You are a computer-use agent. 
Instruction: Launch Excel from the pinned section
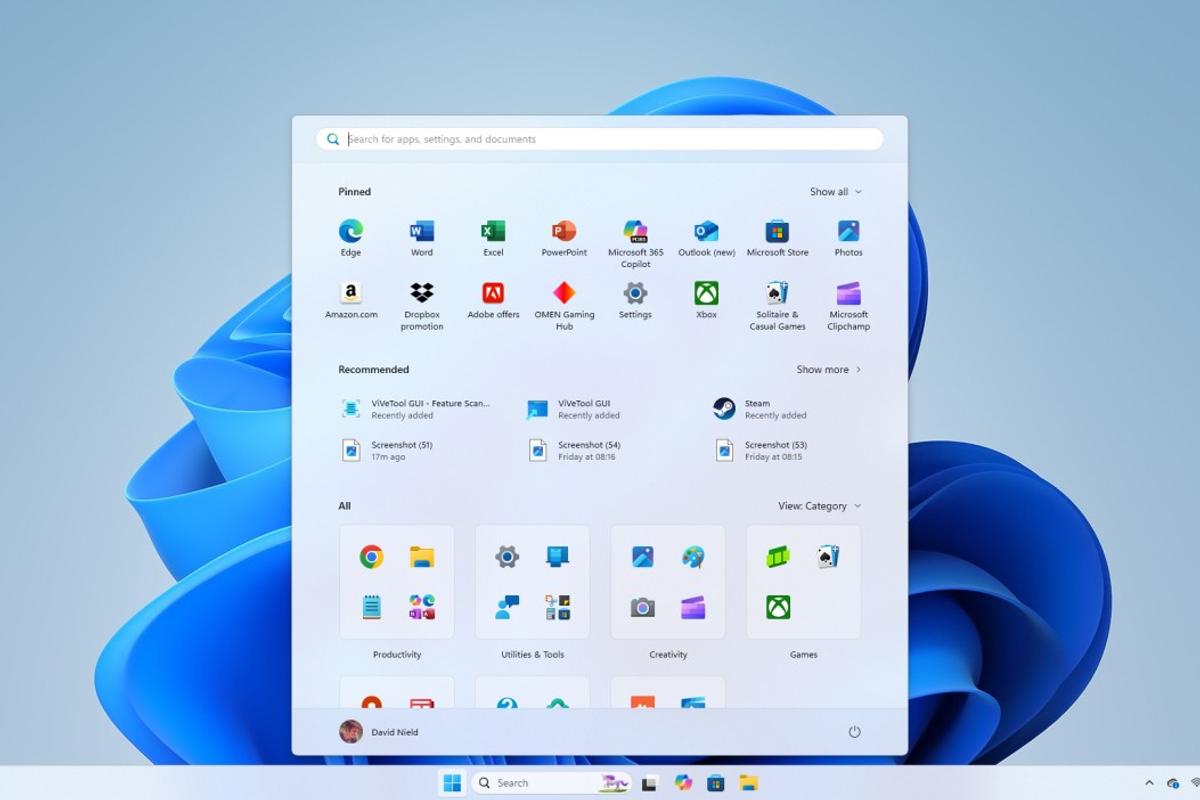(493, 230)
